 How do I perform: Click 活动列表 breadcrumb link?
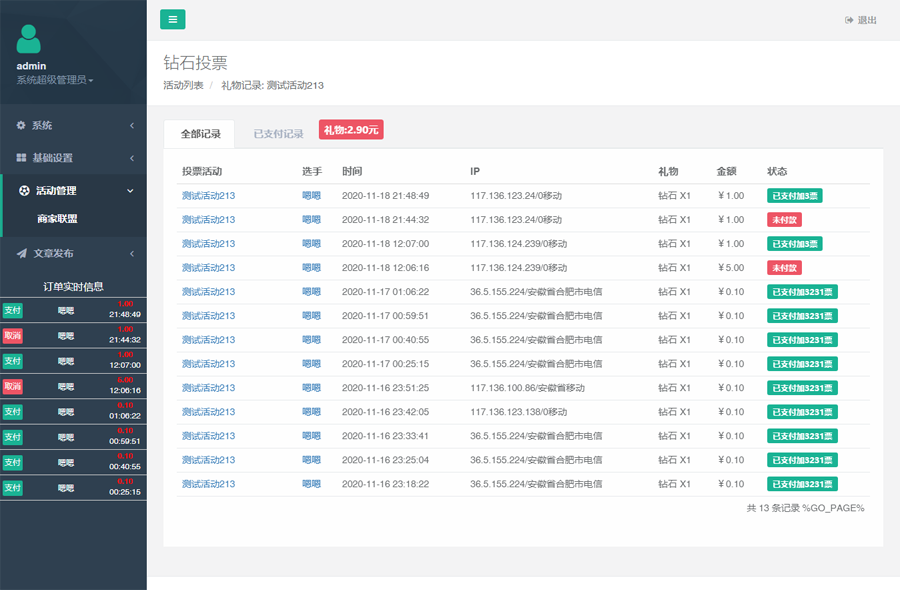(x=183, y=86)
